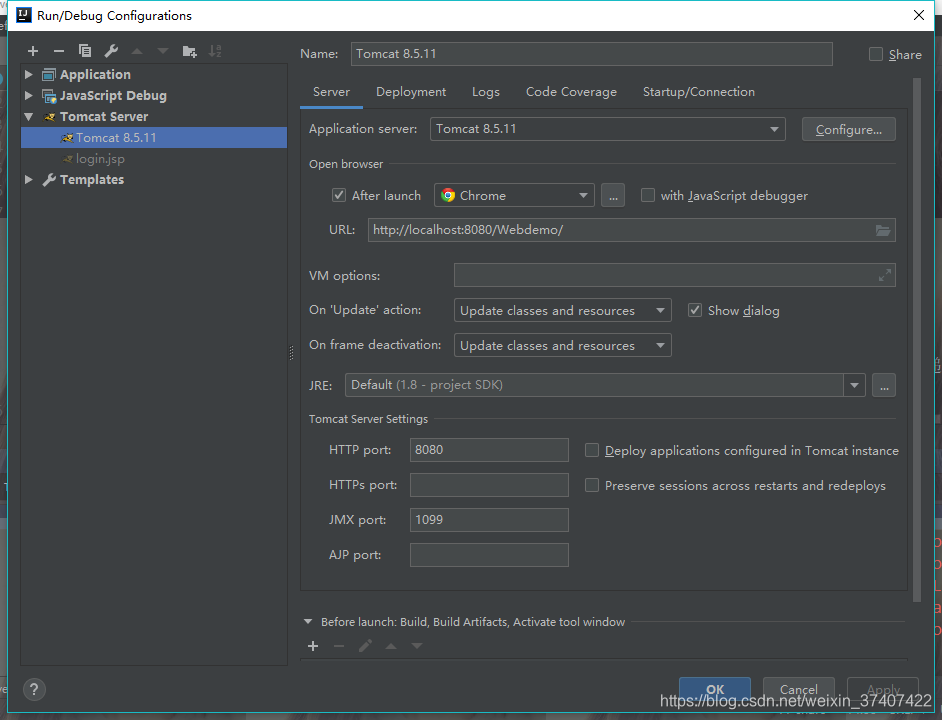Click the OK button

(715, 689)
